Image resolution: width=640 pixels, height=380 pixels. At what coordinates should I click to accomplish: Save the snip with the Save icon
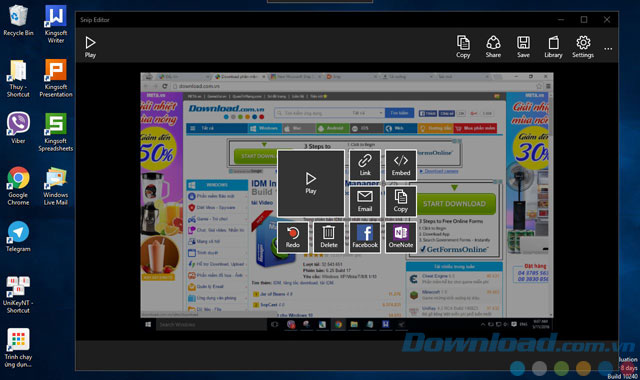[523, 47]
